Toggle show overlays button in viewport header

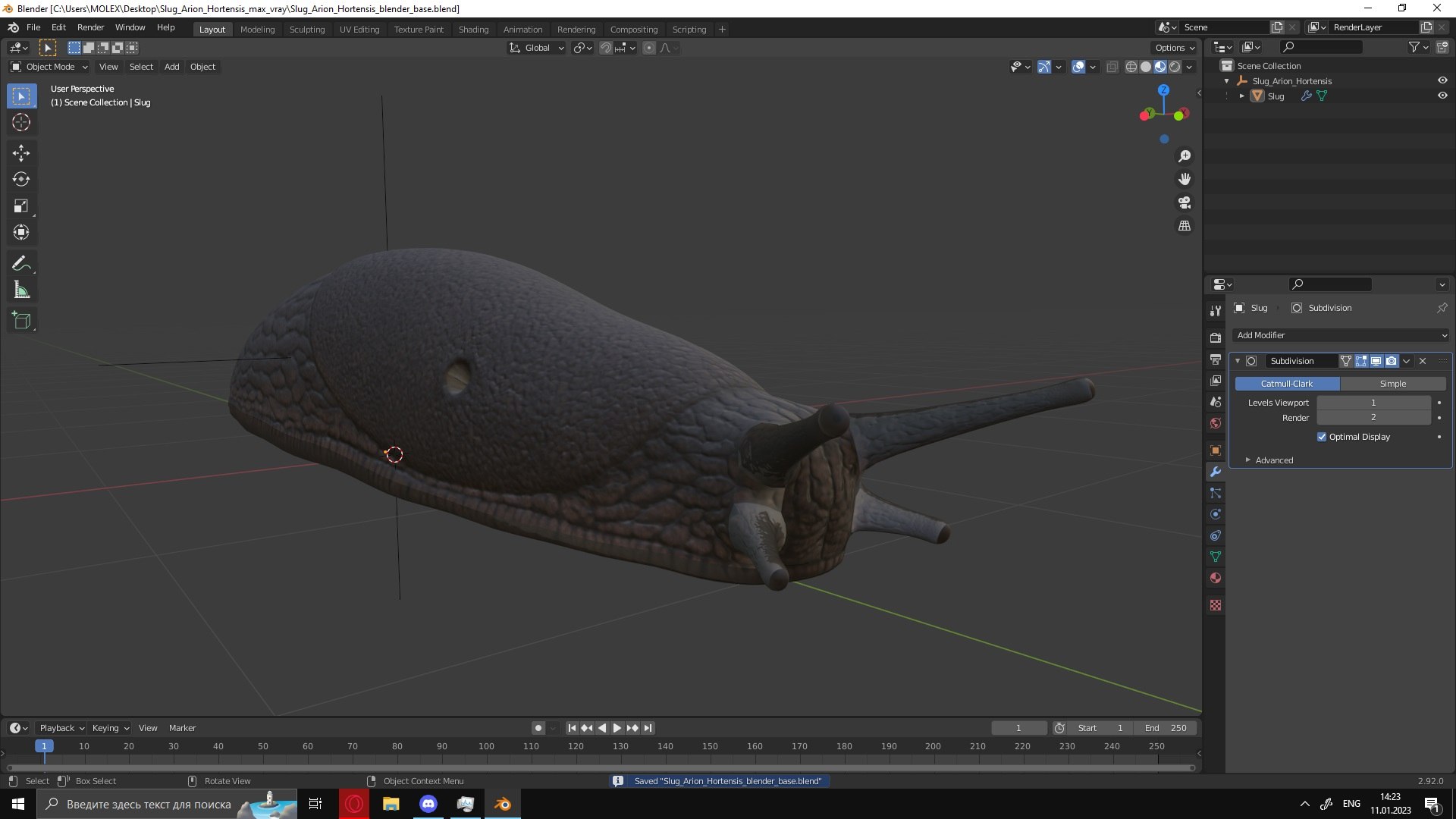click(1078, 67)
